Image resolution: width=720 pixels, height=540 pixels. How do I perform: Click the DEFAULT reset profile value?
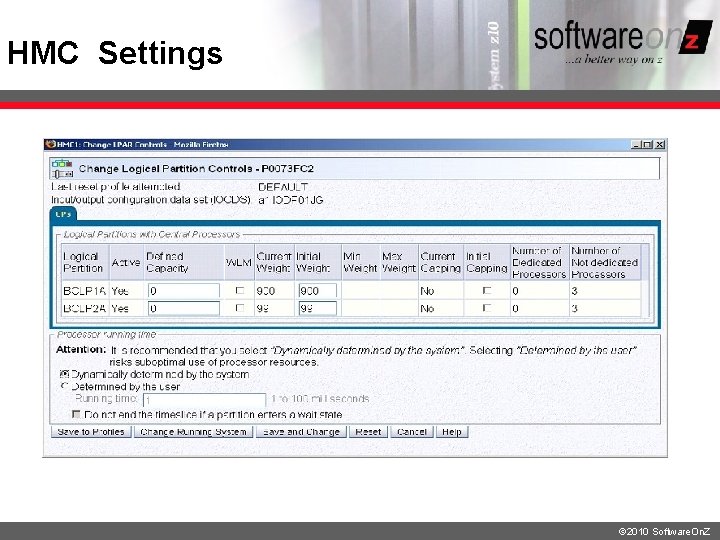283,187
